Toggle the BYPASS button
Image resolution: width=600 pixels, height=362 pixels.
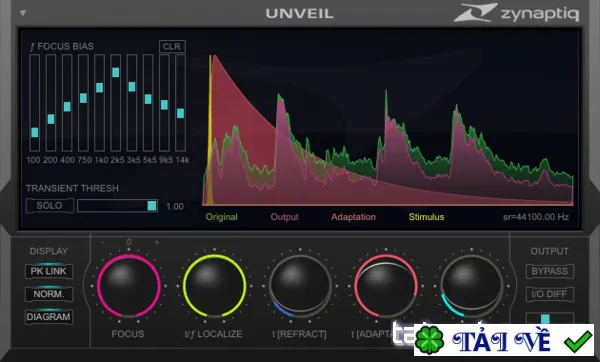coord(549,271)
